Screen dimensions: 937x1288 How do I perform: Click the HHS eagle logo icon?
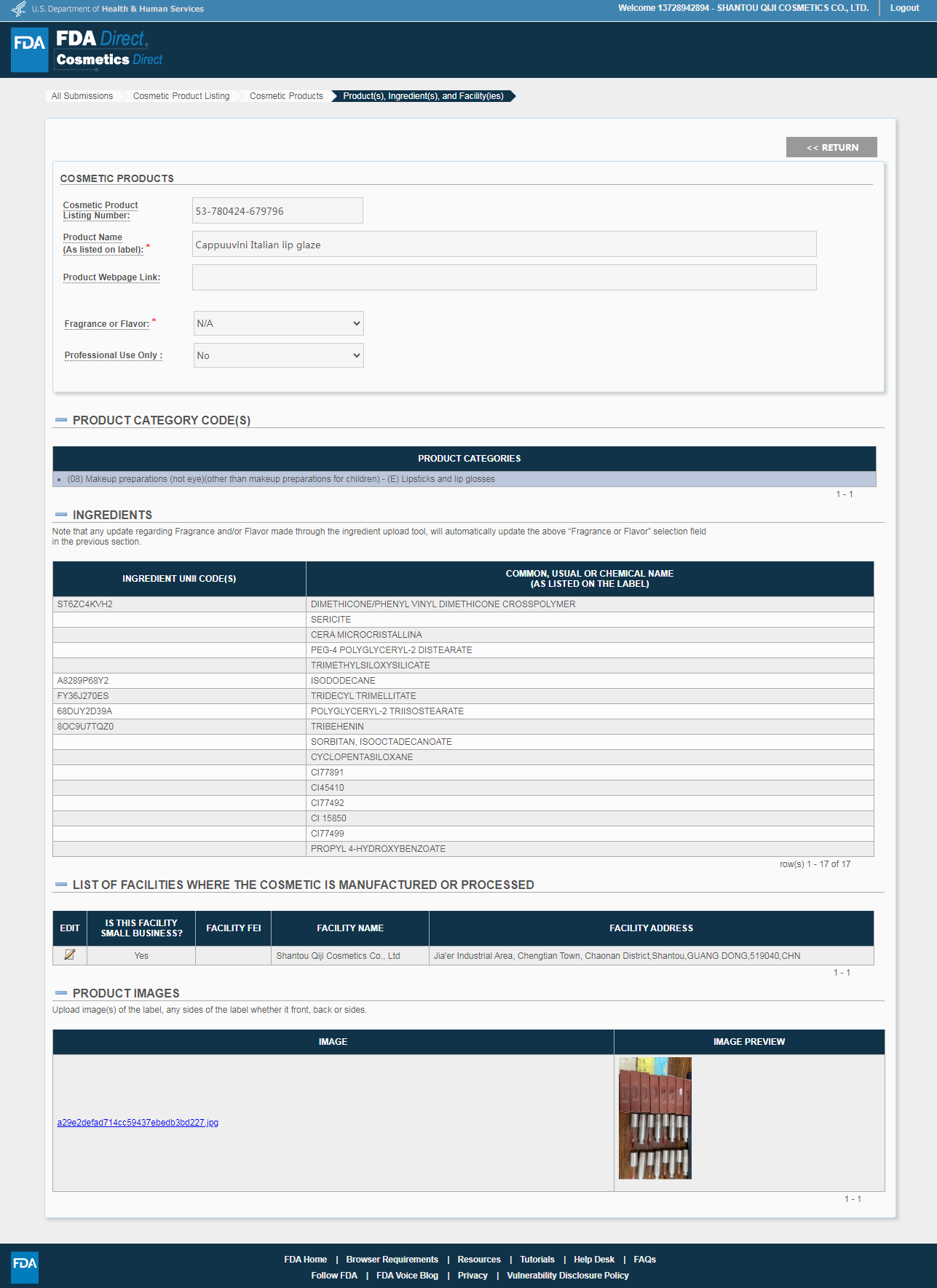19,9
